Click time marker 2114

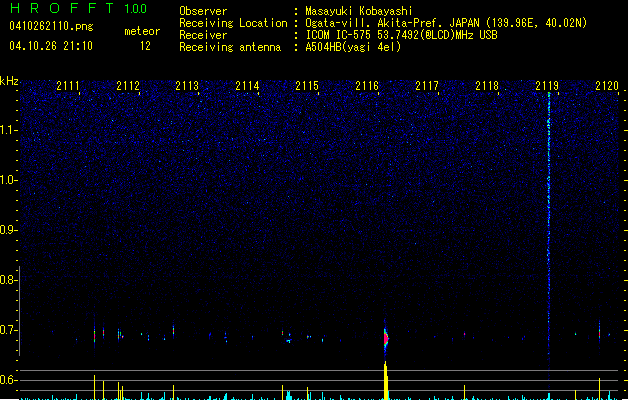click(x=248, y=86)
